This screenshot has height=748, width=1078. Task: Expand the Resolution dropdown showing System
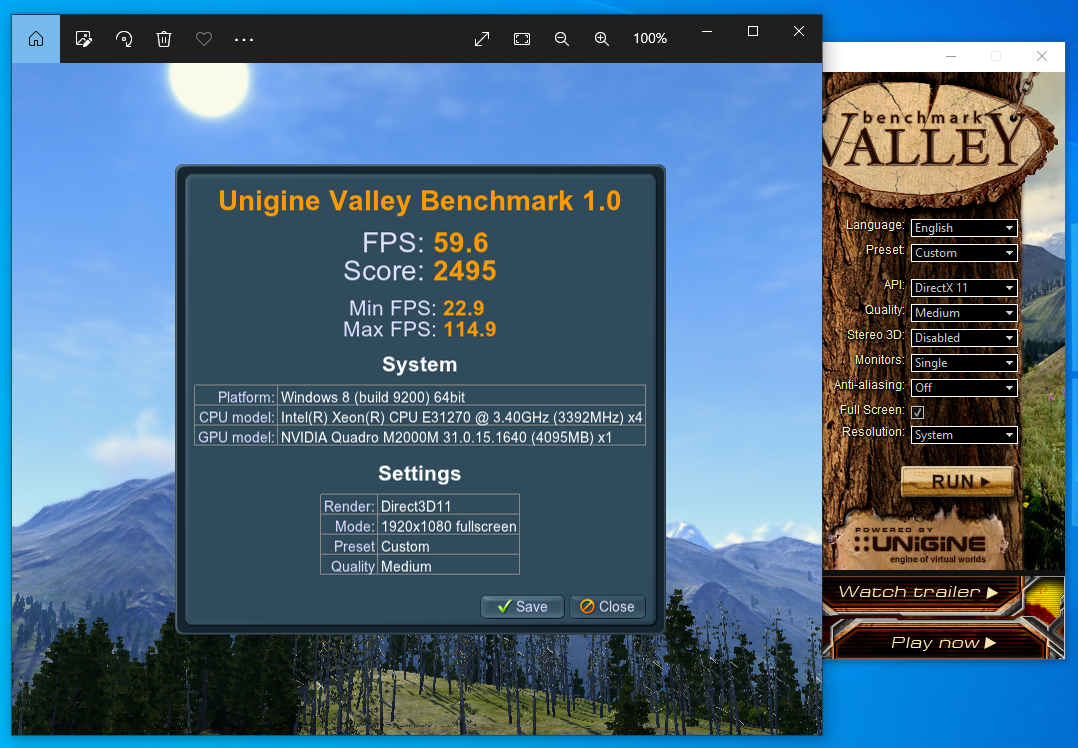pos(964,435)
